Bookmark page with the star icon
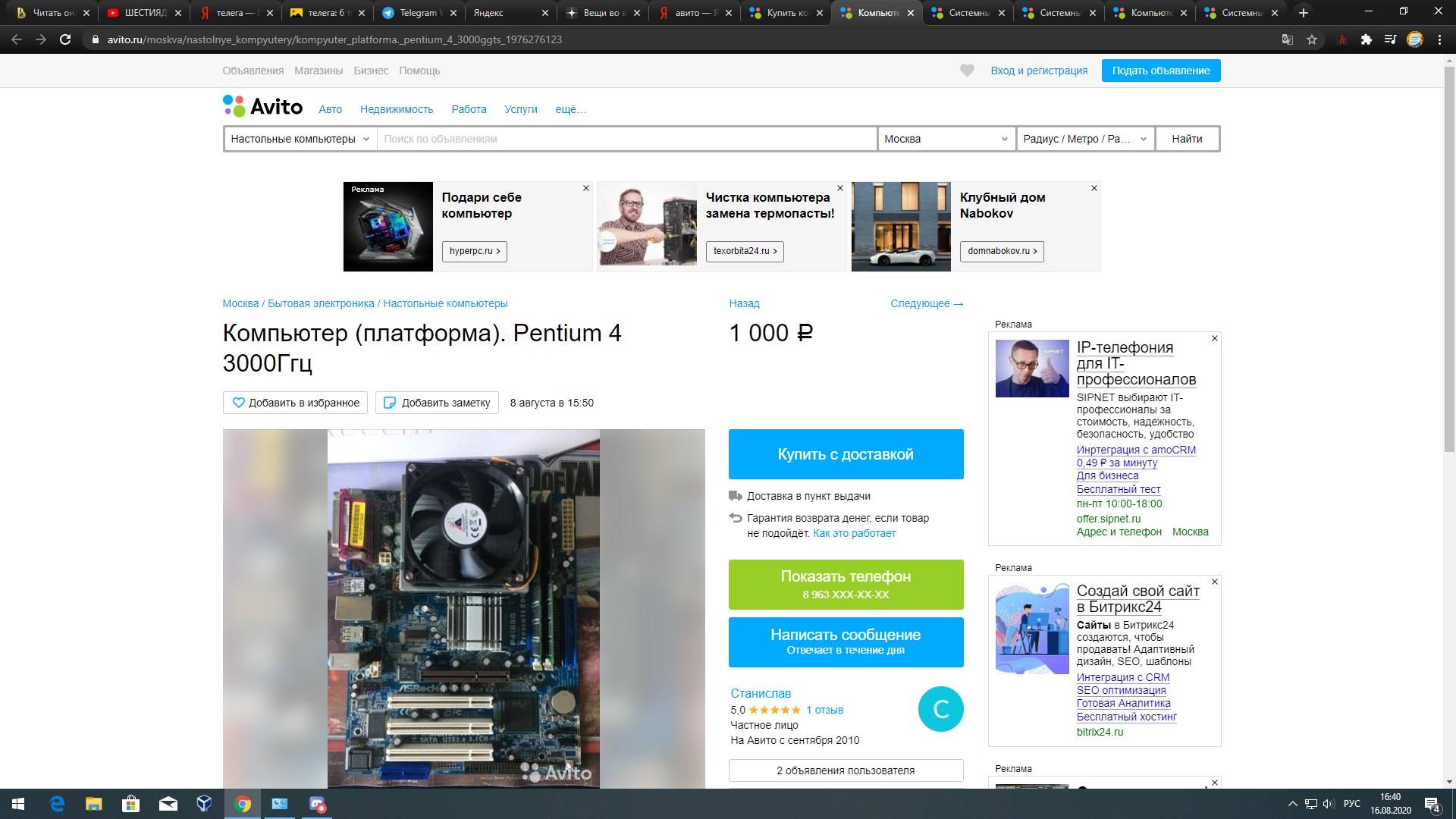1456x819 pixels. (x=1312, y=39)
